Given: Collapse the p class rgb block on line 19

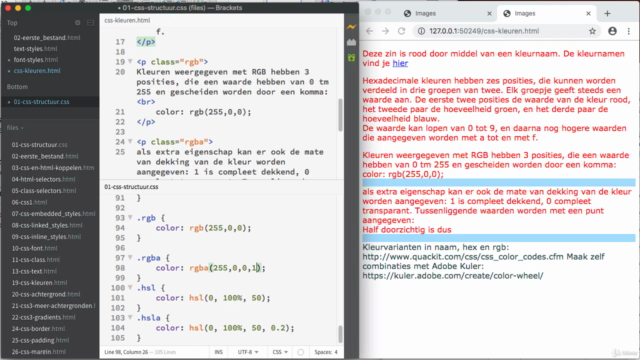Looking at the screenshot, I should tap(130, 62).
